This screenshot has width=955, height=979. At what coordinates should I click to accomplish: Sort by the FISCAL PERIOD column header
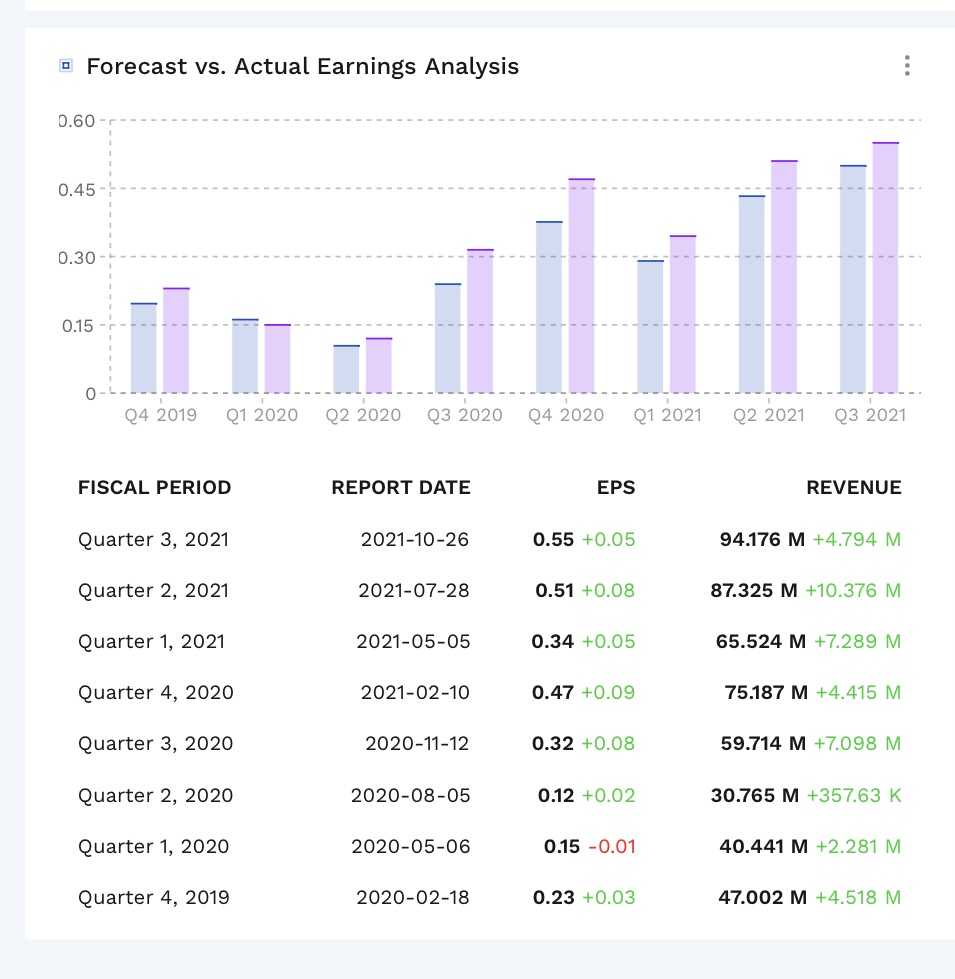coord(154,488)
